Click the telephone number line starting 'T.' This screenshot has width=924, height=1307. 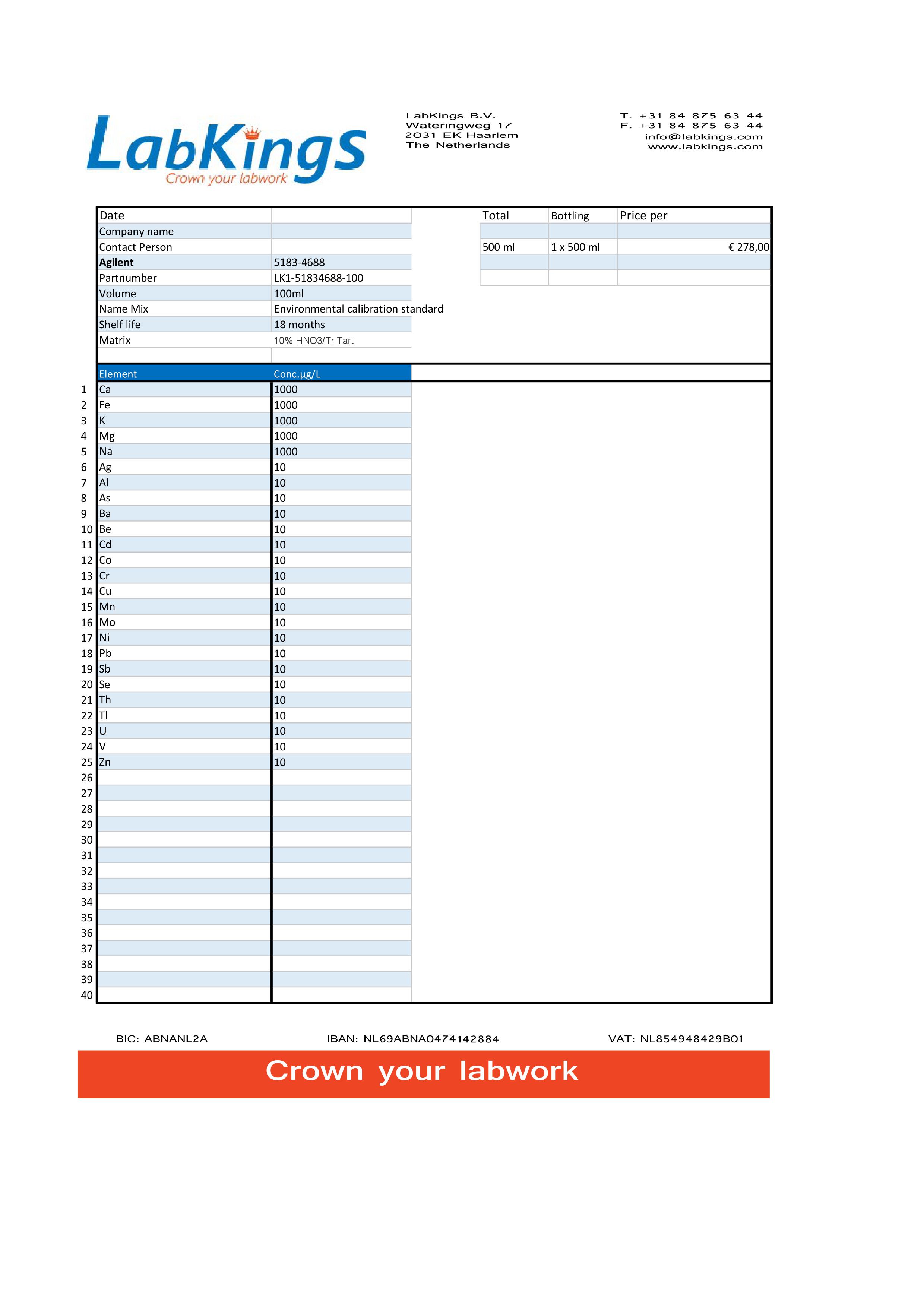(x=691, y=116)
